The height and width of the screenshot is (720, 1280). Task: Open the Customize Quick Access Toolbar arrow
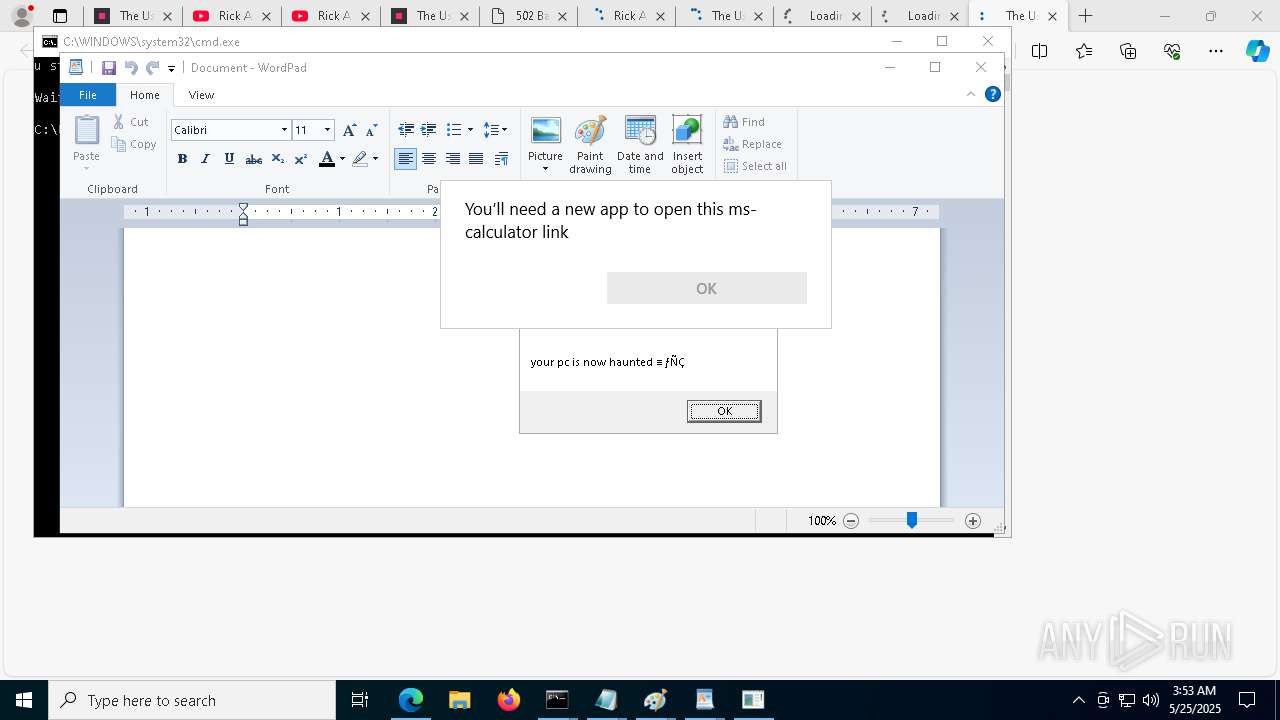[171, 69]
